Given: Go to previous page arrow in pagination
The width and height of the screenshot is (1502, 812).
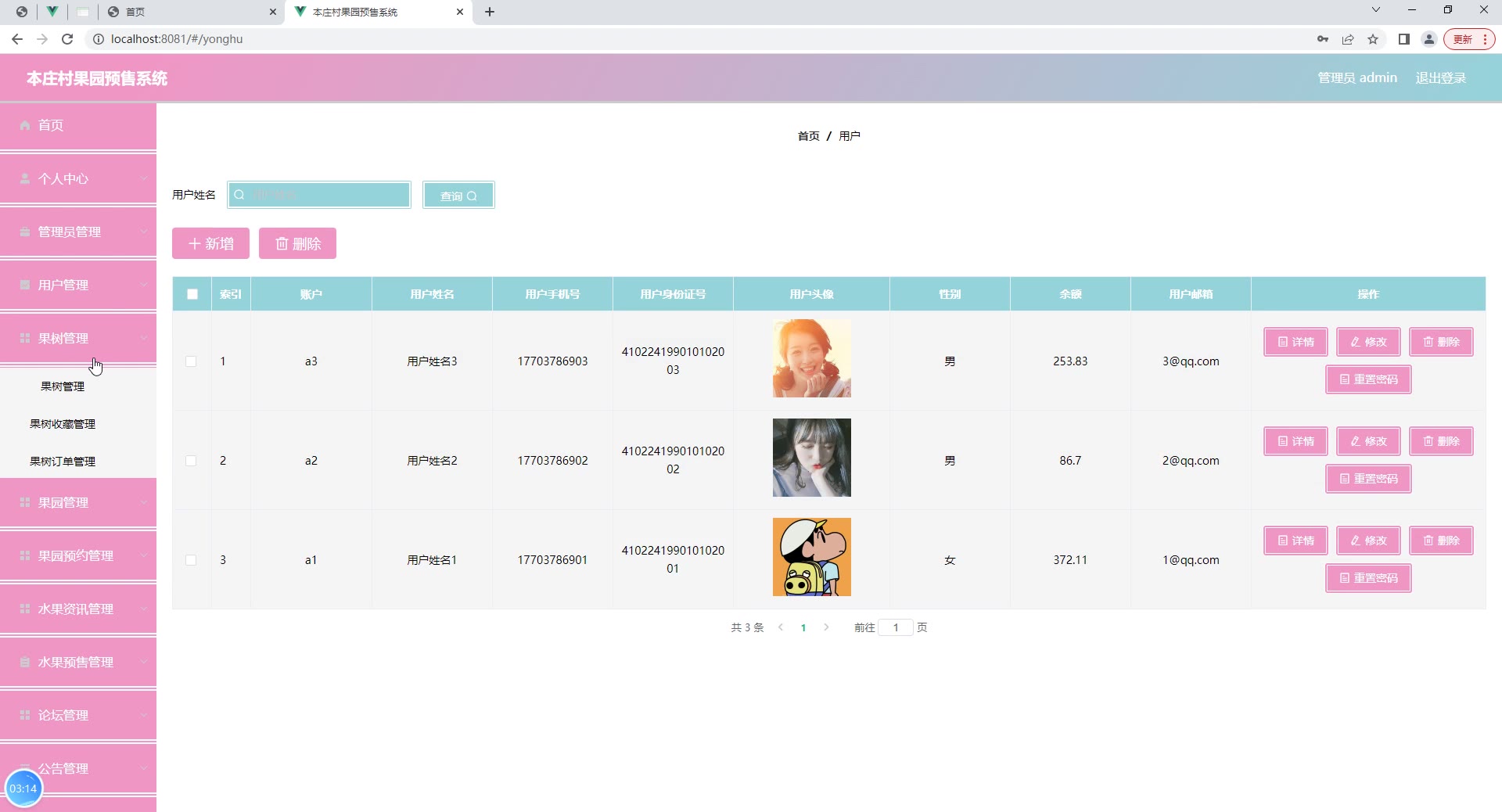Looking at the screenshot, I should [781, 627].
